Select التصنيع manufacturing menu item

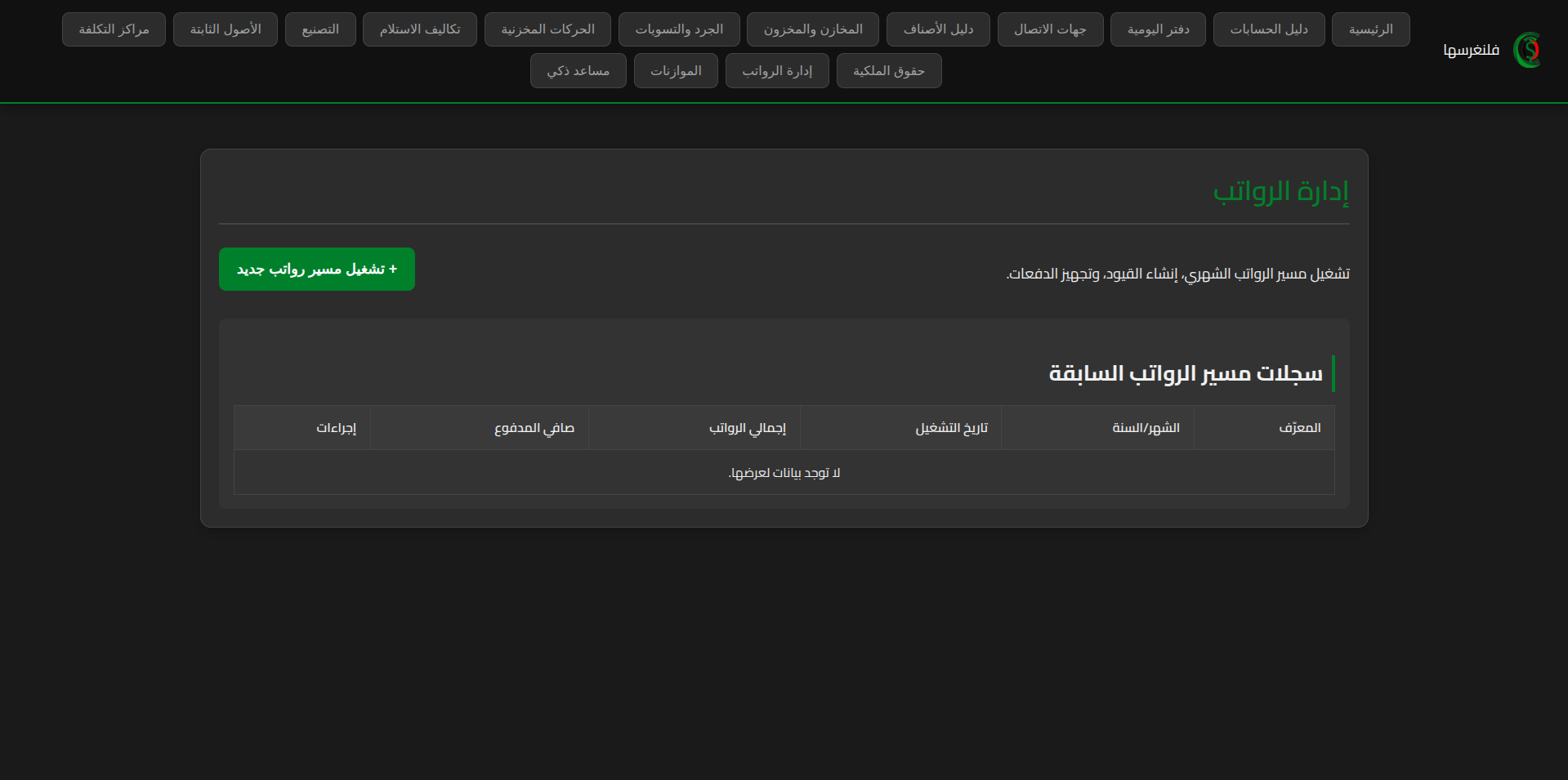click(x=319, y=29)
